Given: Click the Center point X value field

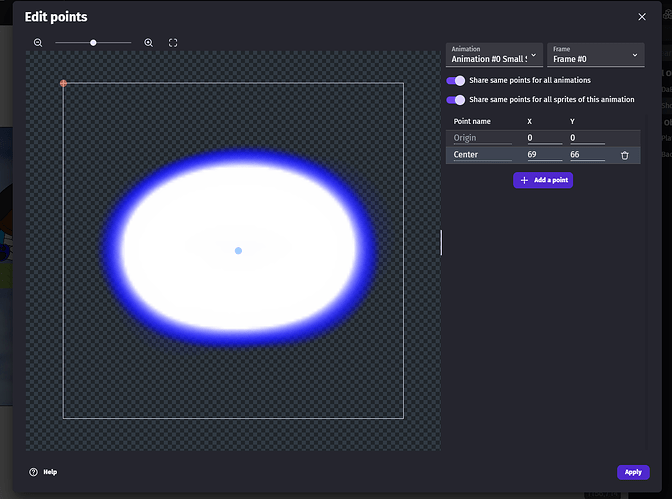Looking at the screenshot, I should pyautogui.click(x=544, y=155).
